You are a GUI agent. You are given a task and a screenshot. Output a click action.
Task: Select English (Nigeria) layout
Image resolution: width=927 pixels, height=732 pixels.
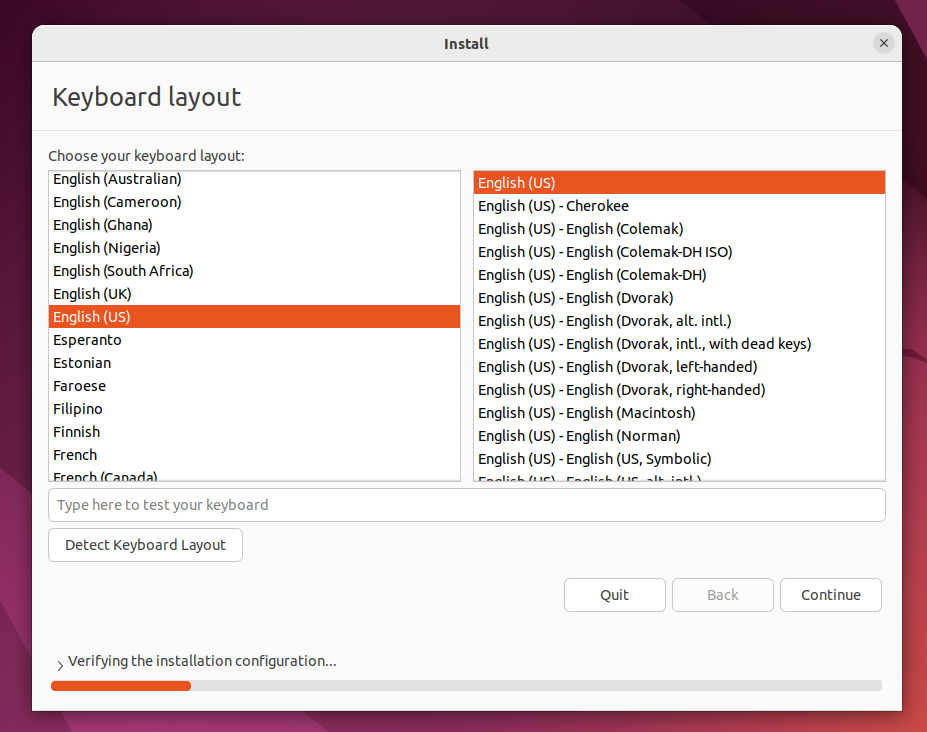pyautogui.click(x=254, y=248)
